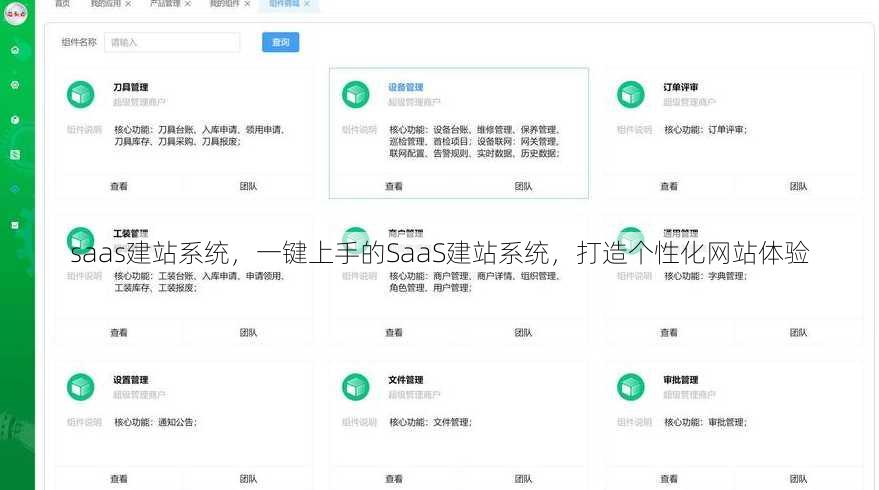The image size is (879, 490).
Task: Click the 组件名称 label
Action: tap(79, 43)
